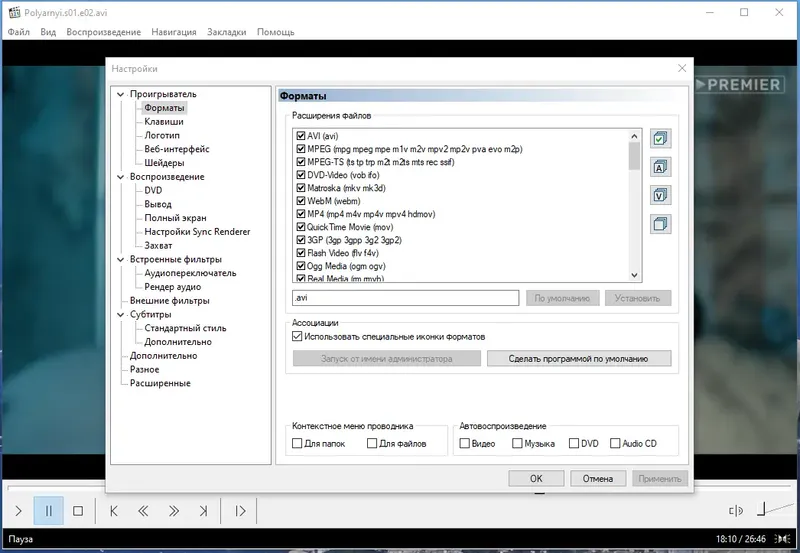
Task: Click the clear-all formats icon button
Action: 660,224
